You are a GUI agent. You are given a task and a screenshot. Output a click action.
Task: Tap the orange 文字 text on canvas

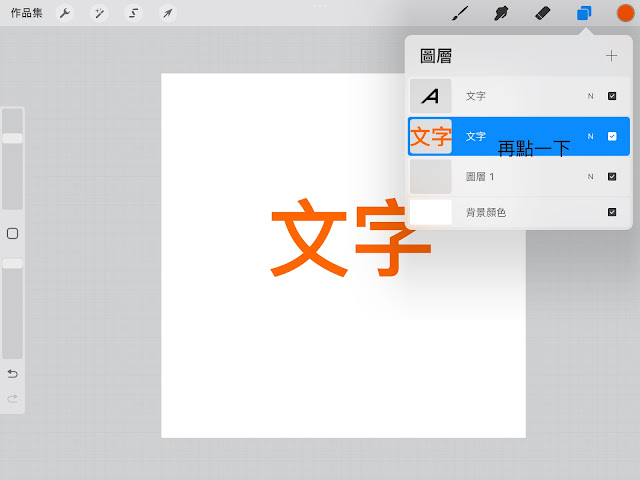tap(351, 238)
